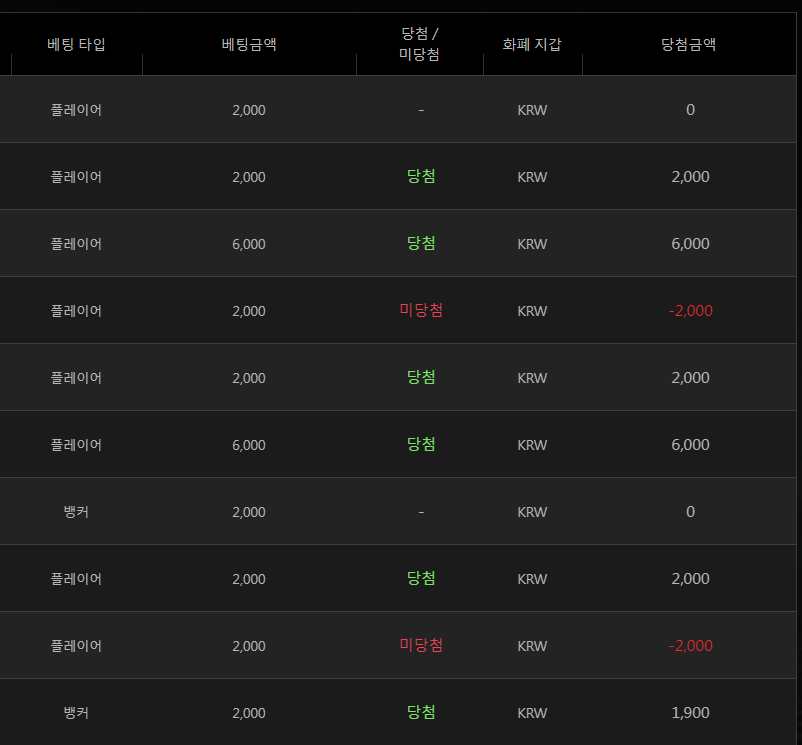This screenshot has height=745, width=802.
Task: Select 뱅커 in the row with 1,900 winnings
Action: (x=76, y=713)
